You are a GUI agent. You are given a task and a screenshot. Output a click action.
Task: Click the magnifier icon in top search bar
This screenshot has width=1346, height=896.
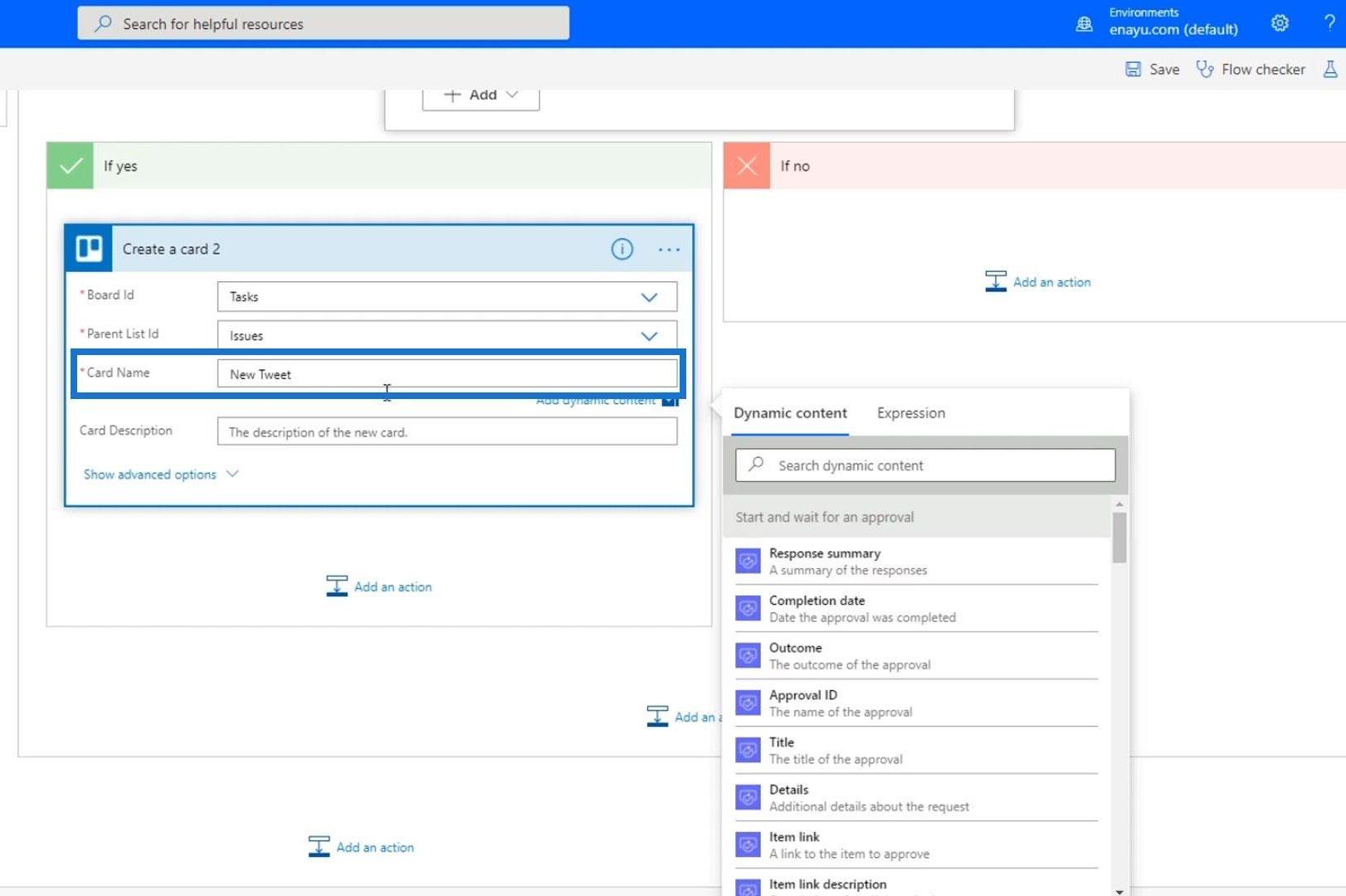103,23
